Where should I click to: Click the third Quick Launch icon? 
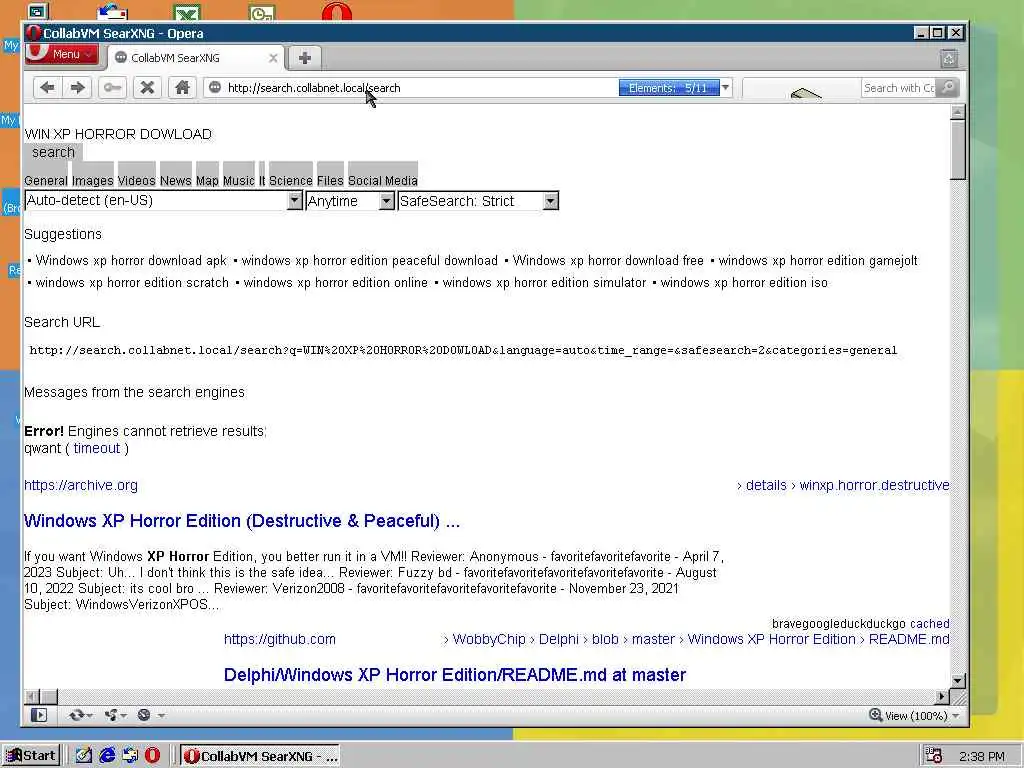[130, 756]
